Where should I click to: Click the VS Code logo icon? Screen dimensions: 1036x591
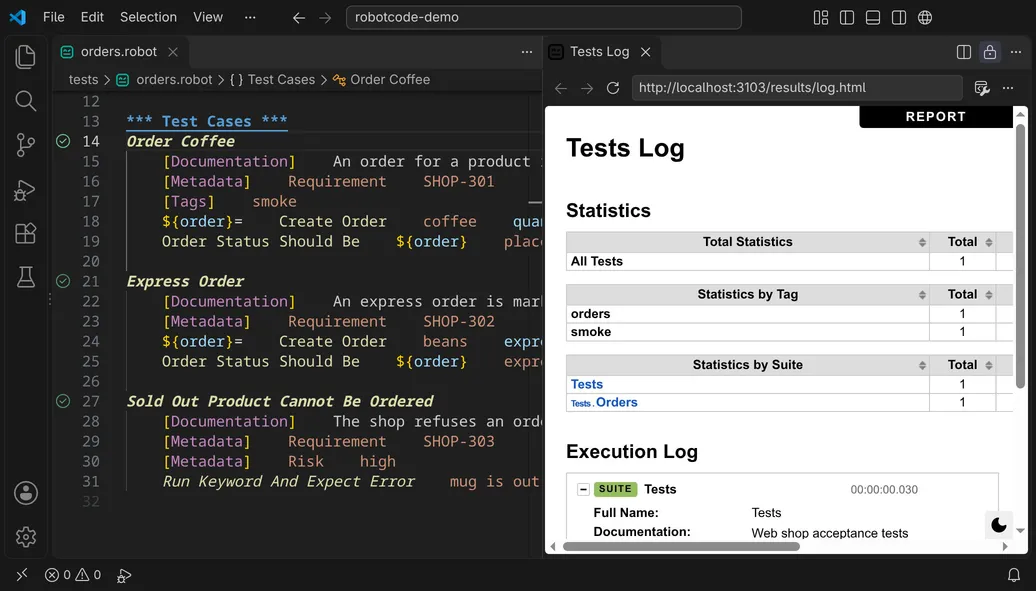(x=18, y=17)
